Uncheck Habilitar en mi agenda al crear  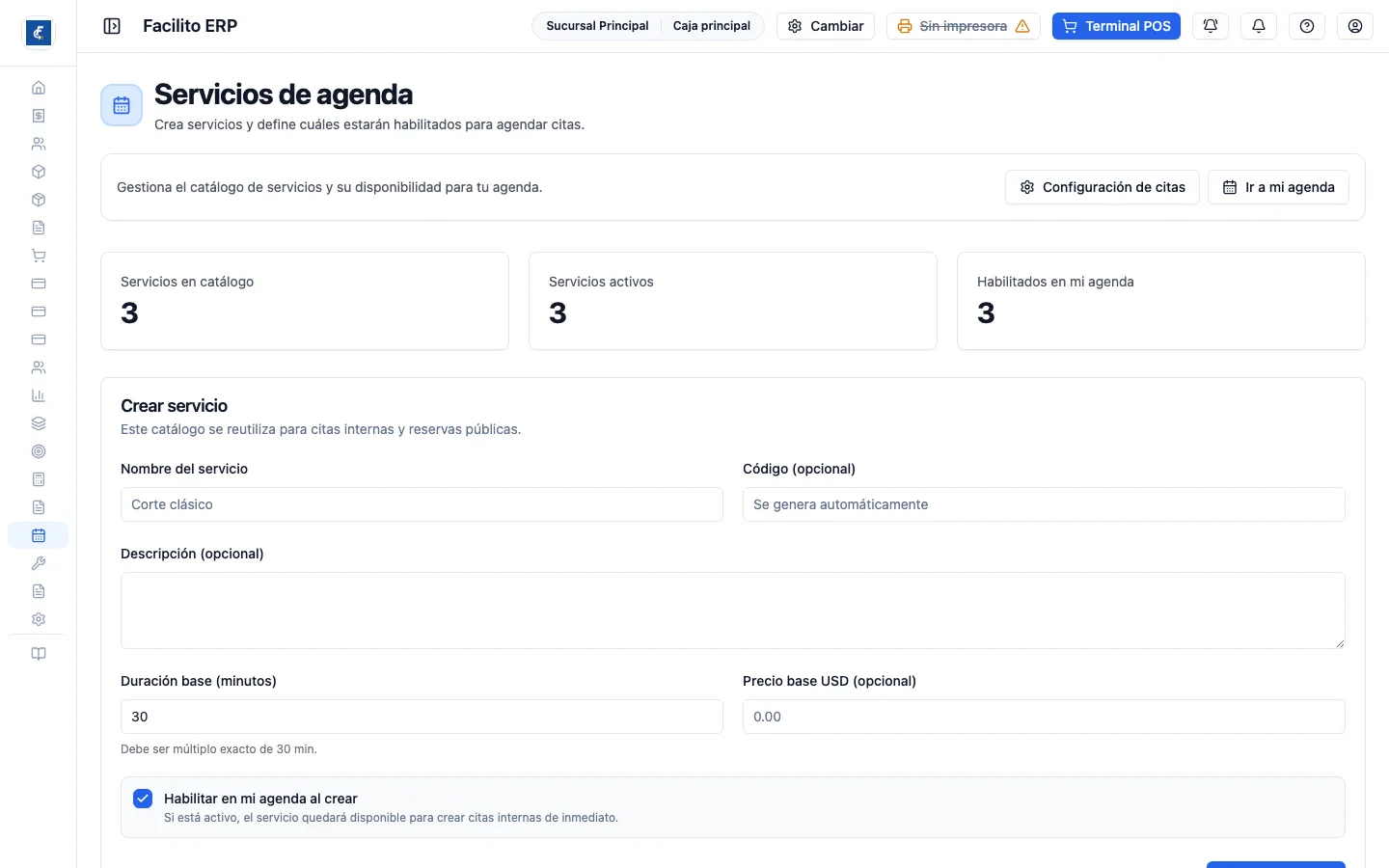click(x=143, y=799)
